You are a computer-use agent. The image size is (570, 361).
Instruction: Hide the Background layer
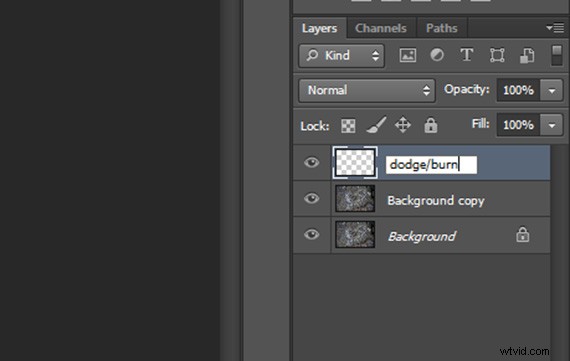[x=312, y=234]
